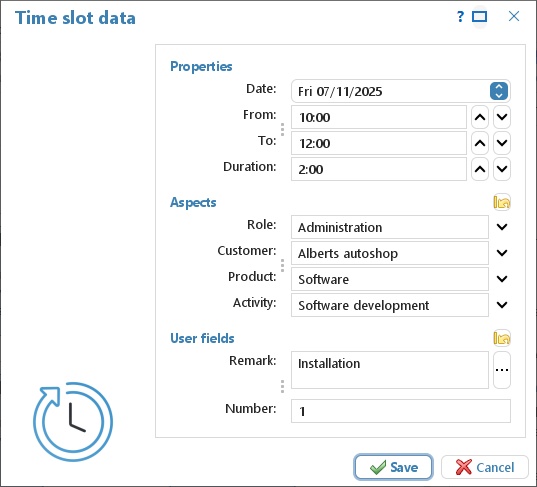Click the Customer field Alberts autoshop
Screen dimensions: 537x487
390,253
